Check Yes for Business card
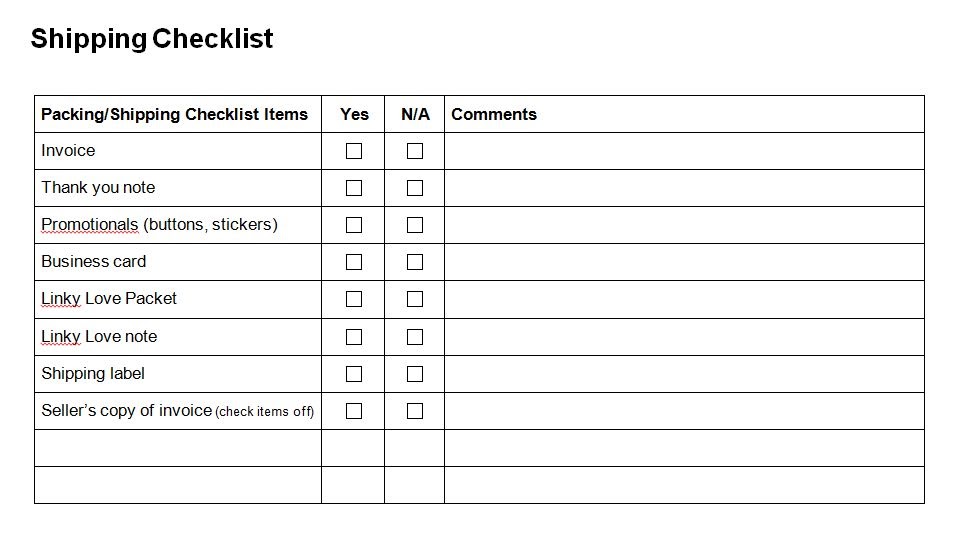This screenshot has height=548, width=960. click(x=354, y=262)
